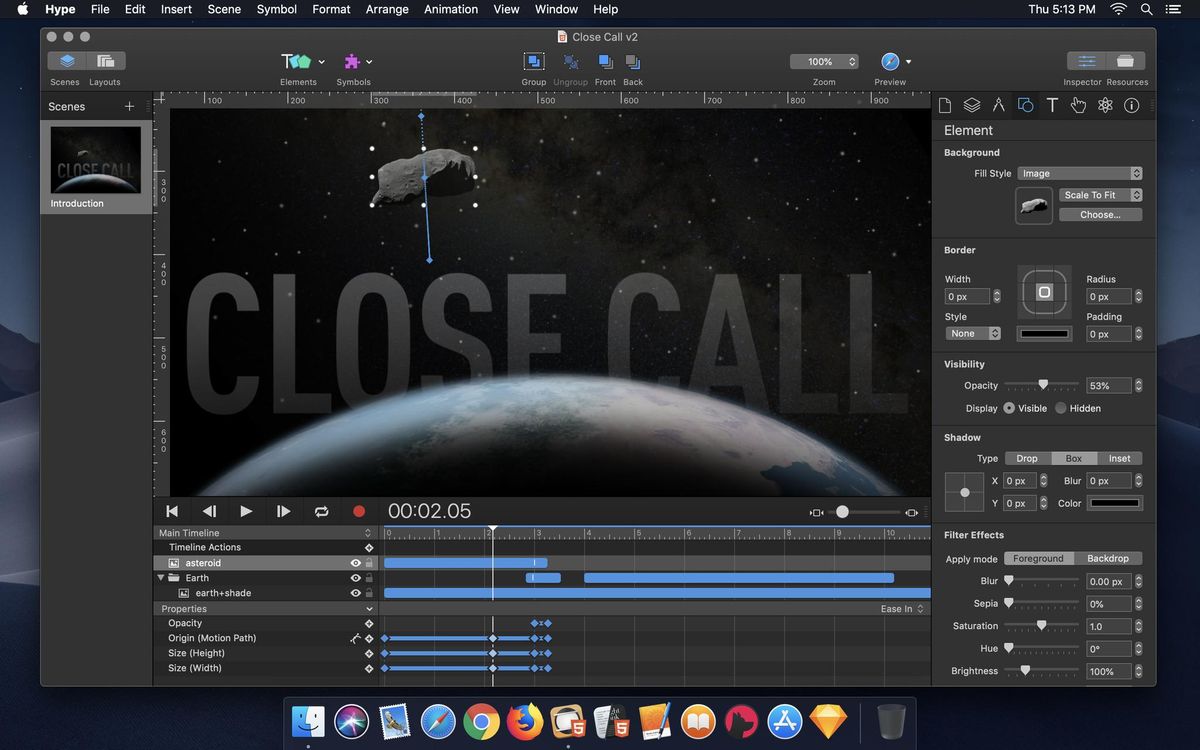Click the Group icon in the toolbar
The height and width of the screenshot is (750, 1200).
tap(533, 62)
